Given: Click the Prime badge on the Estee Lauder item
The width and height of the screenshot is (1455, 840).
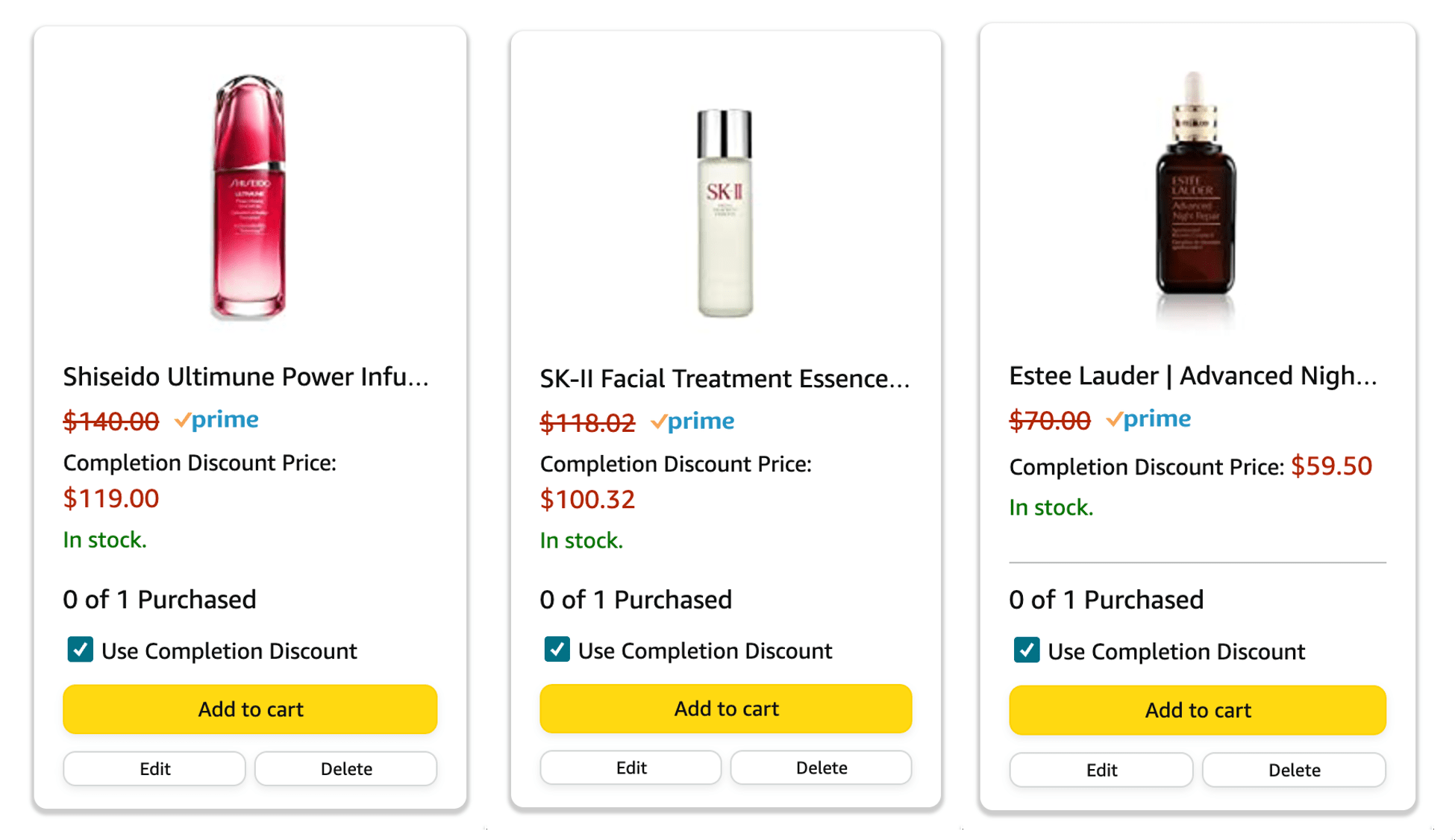Looking at the screenshot, I should [1148, 419].
